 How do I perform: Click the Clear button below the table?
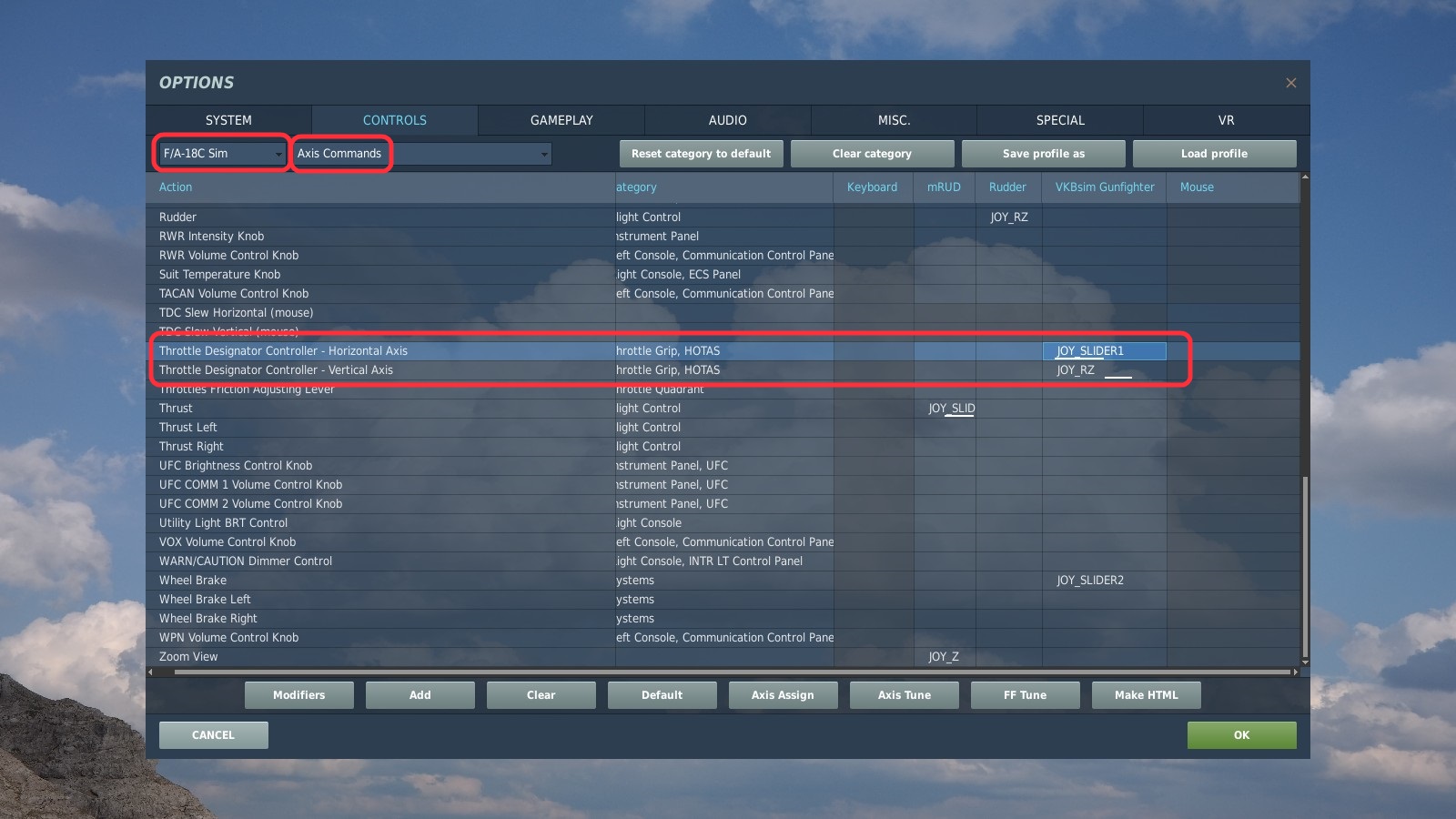coord(541,695)
